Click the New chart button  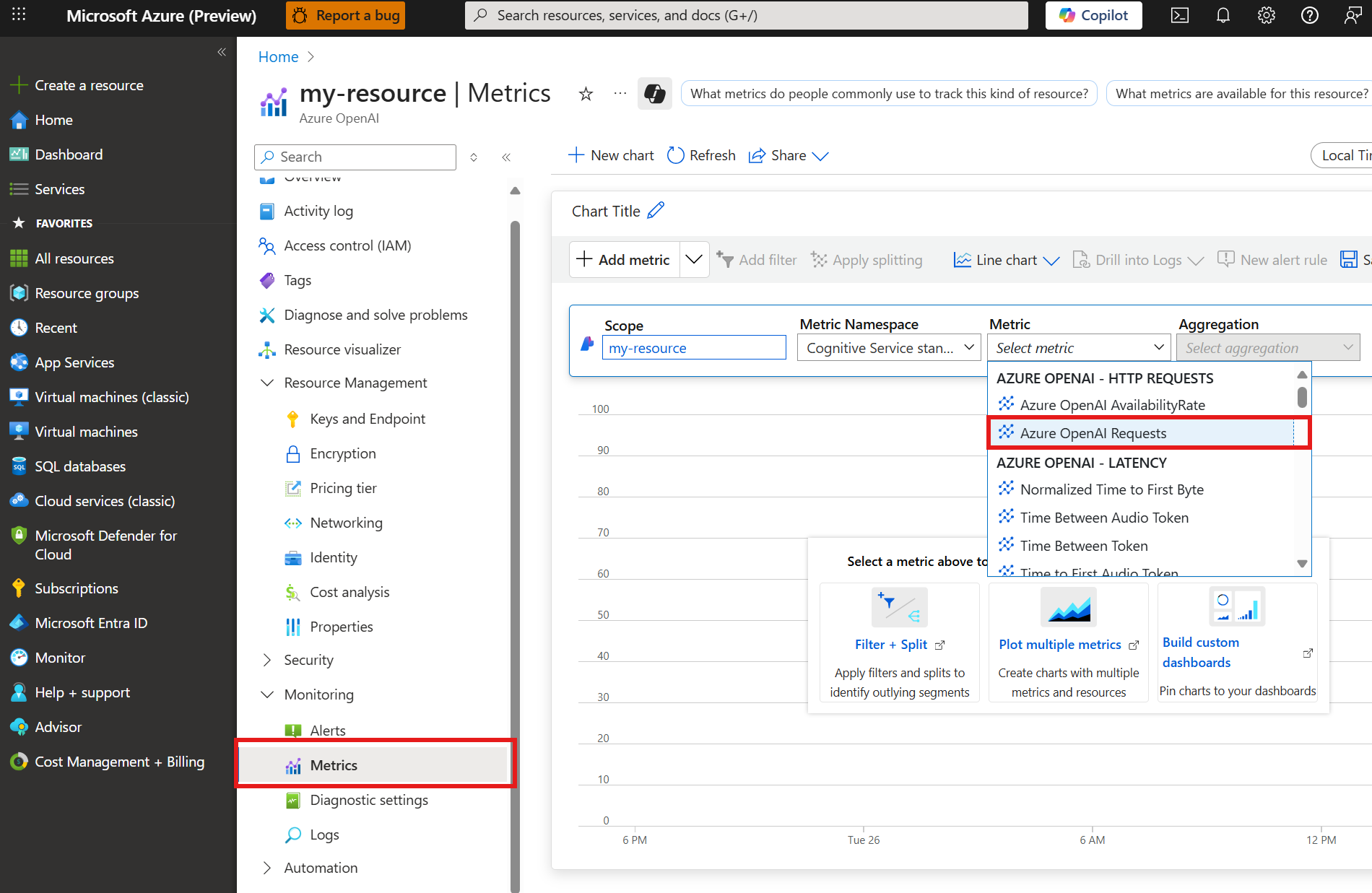[610, 154]
